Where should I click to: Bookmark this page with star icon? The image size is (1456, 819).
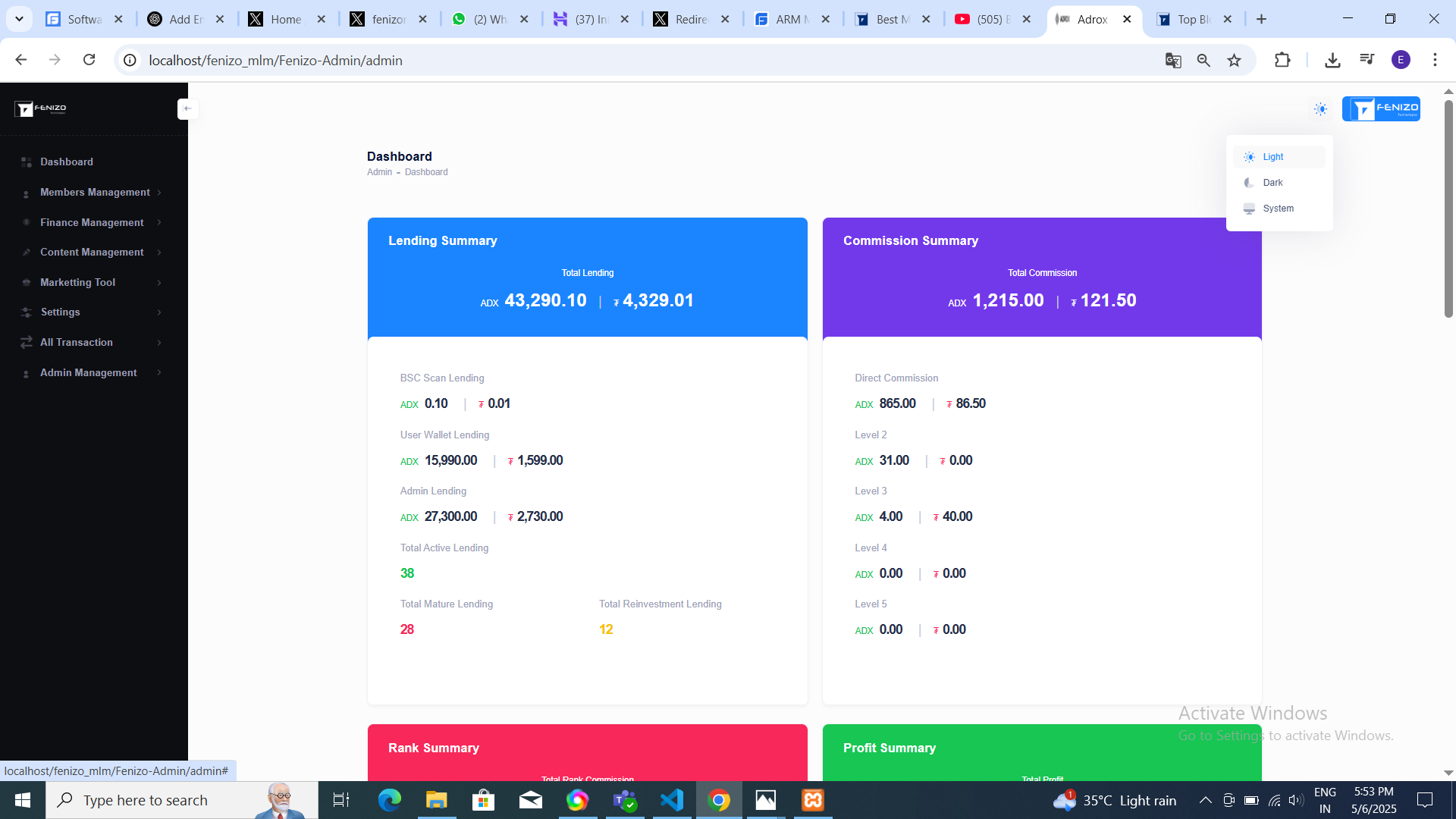pos(1234,60)
